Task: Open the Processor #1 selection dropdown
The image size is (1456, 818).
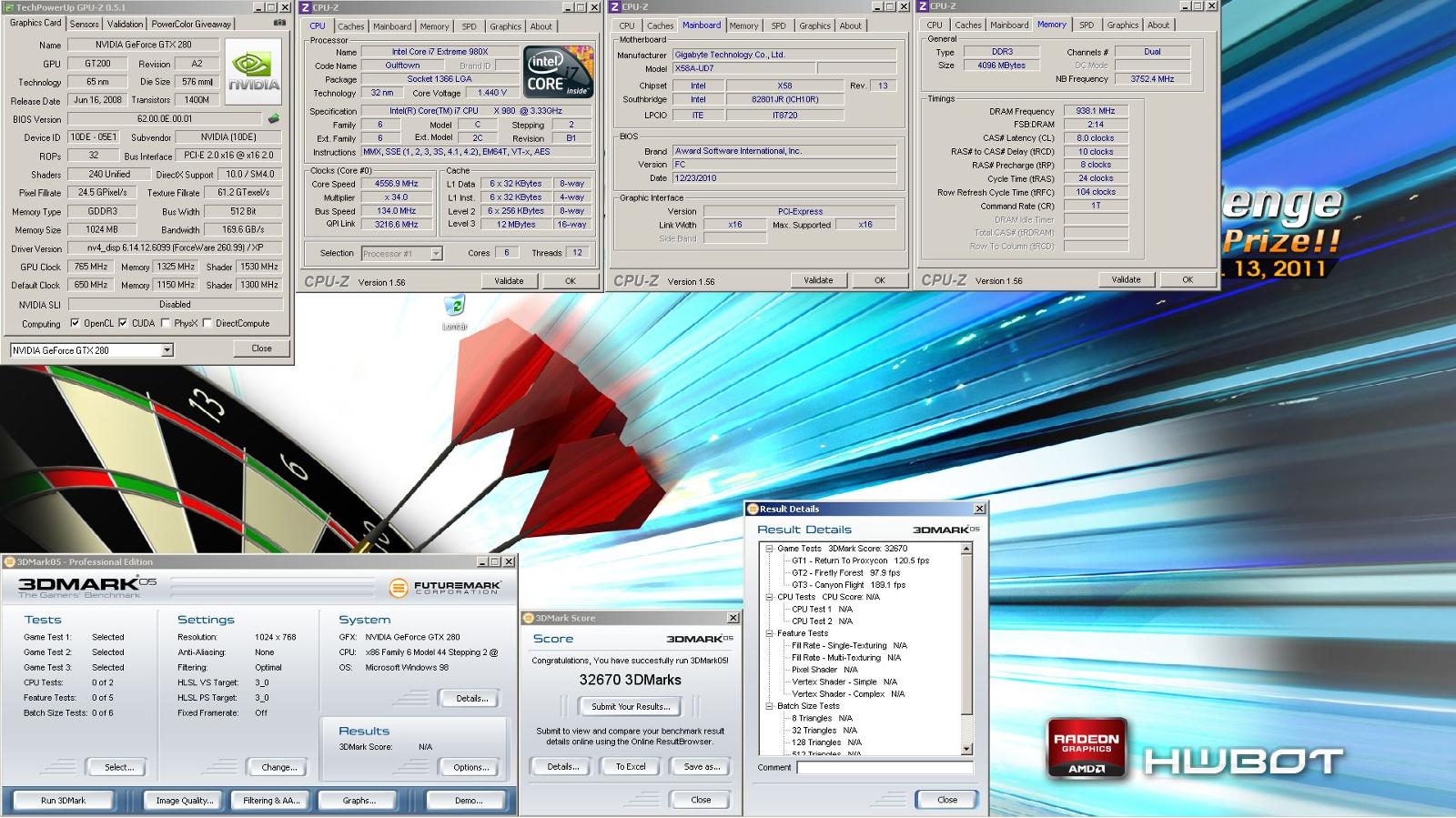Action: (436, 253)
